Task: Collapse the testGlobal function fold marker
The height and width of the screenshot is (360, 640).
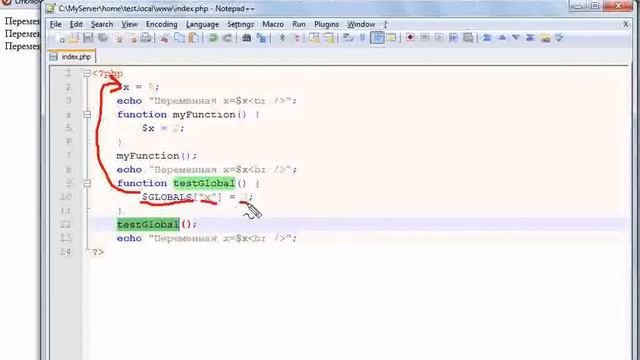Action: click(x=87, y=184)
